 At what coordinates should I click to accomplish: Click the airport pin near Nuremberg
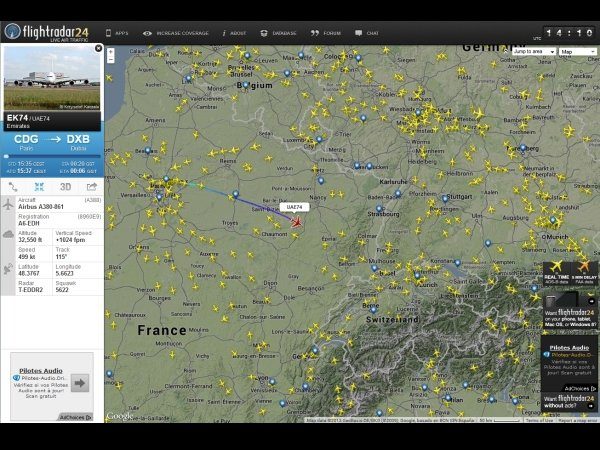pyautogui.click(x=523, y=148)
